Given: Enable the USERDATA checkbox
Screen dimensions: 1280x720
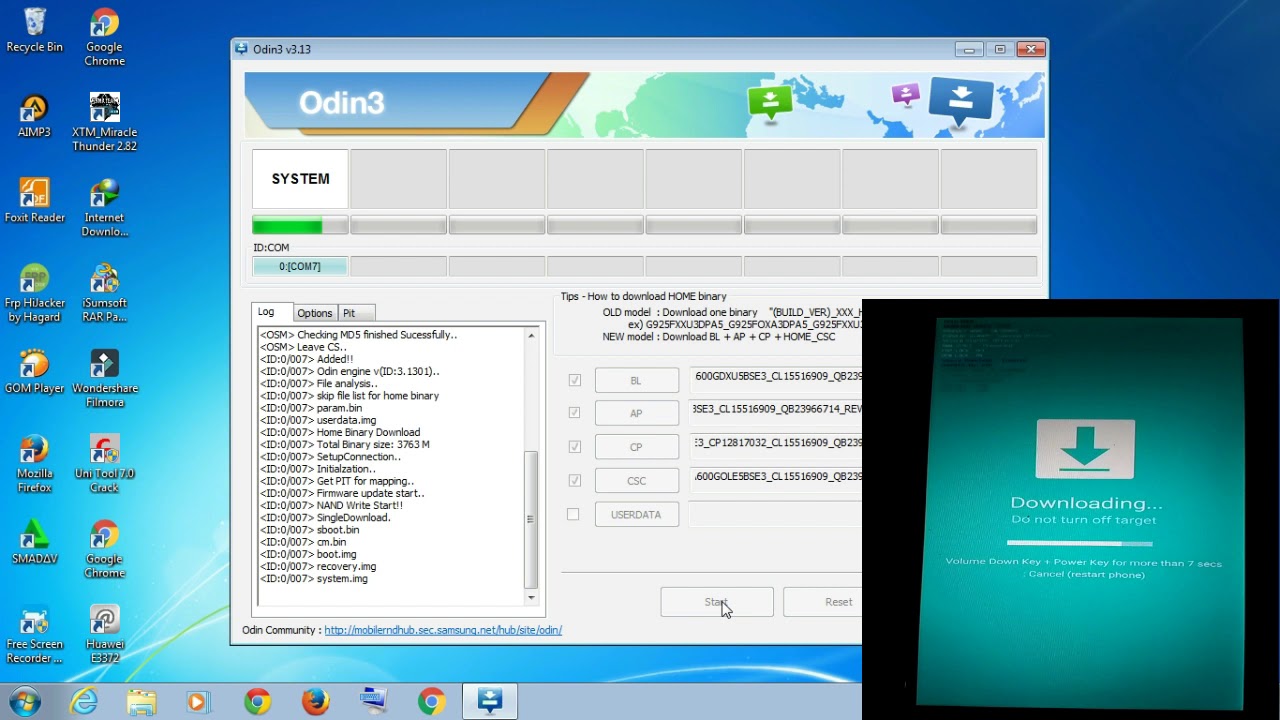Looking at the screenshot, I should 573,514.
